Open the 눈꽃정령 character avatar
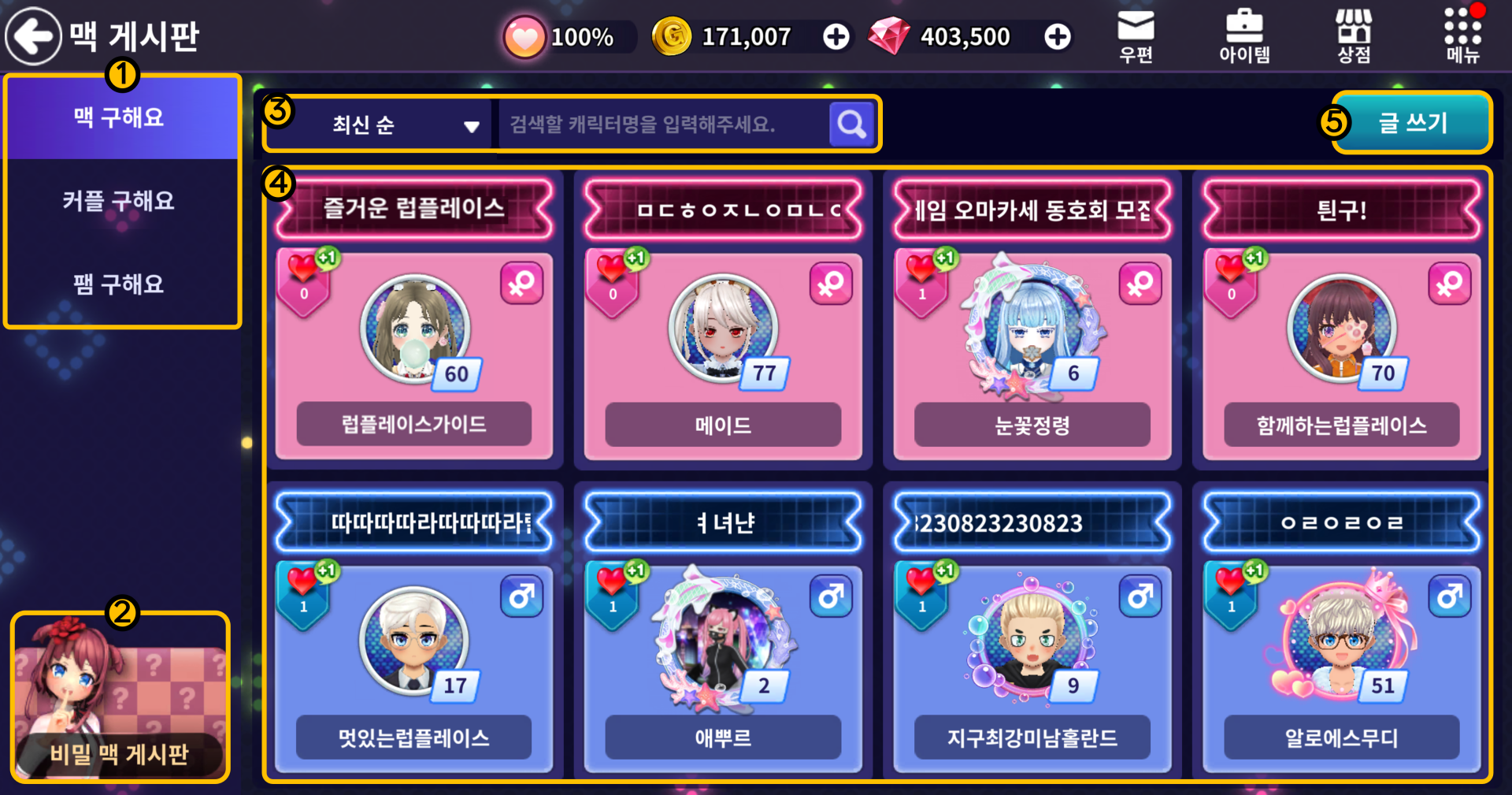The height and width of the screenshot is (795, 1512). [x=1032, y=325]
